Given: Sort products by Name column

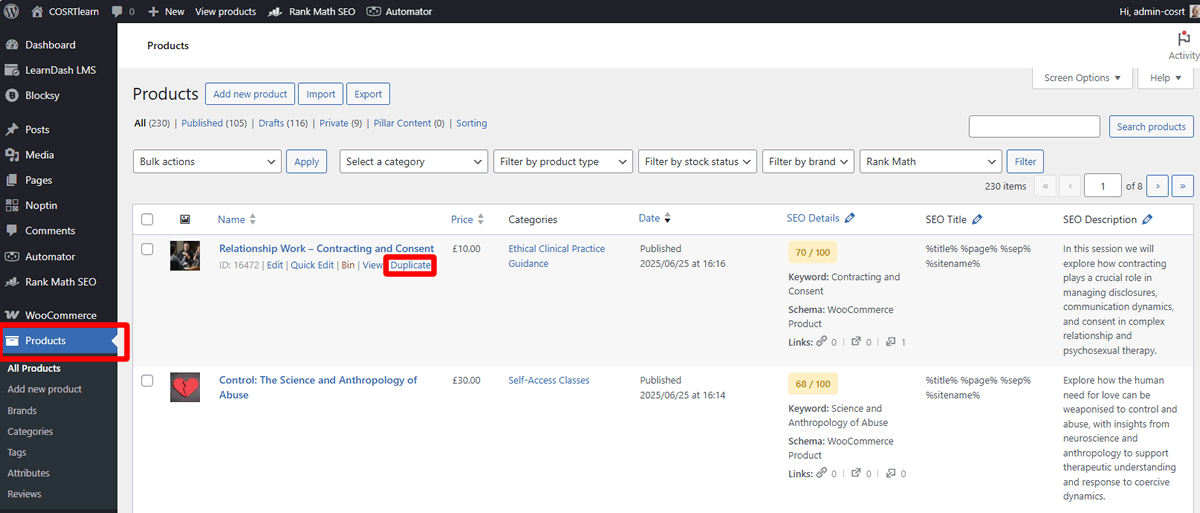Looking at the screenshot, I should pos(237,219).
